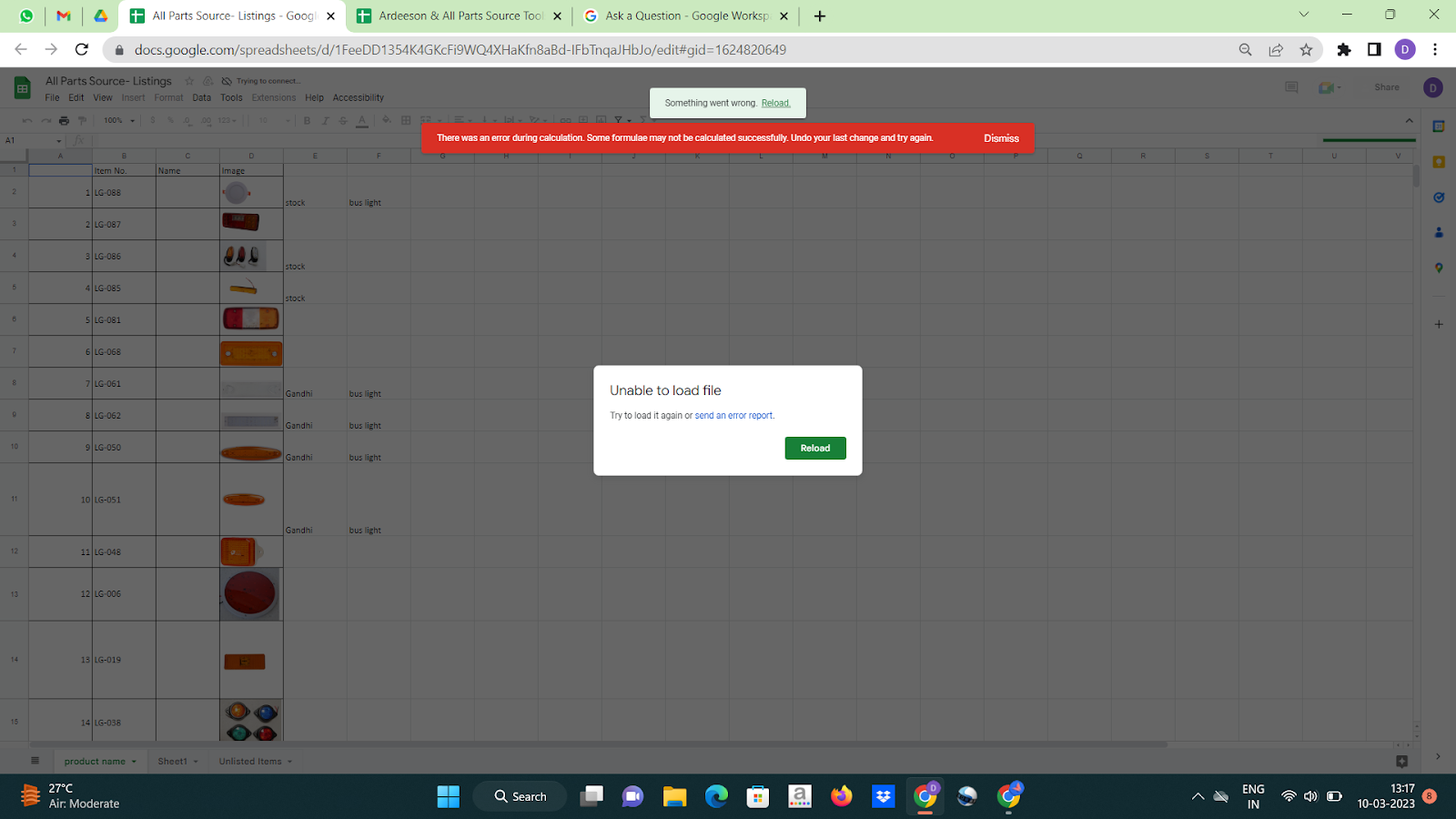Reload the file in the error dialog
Viewport: 1456px width, 819px height.
(x=814, y=448)
